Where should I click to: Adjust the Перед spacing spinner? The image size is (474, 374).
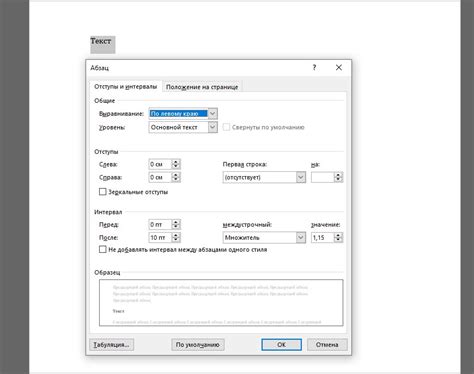click(x=176, y=225)
